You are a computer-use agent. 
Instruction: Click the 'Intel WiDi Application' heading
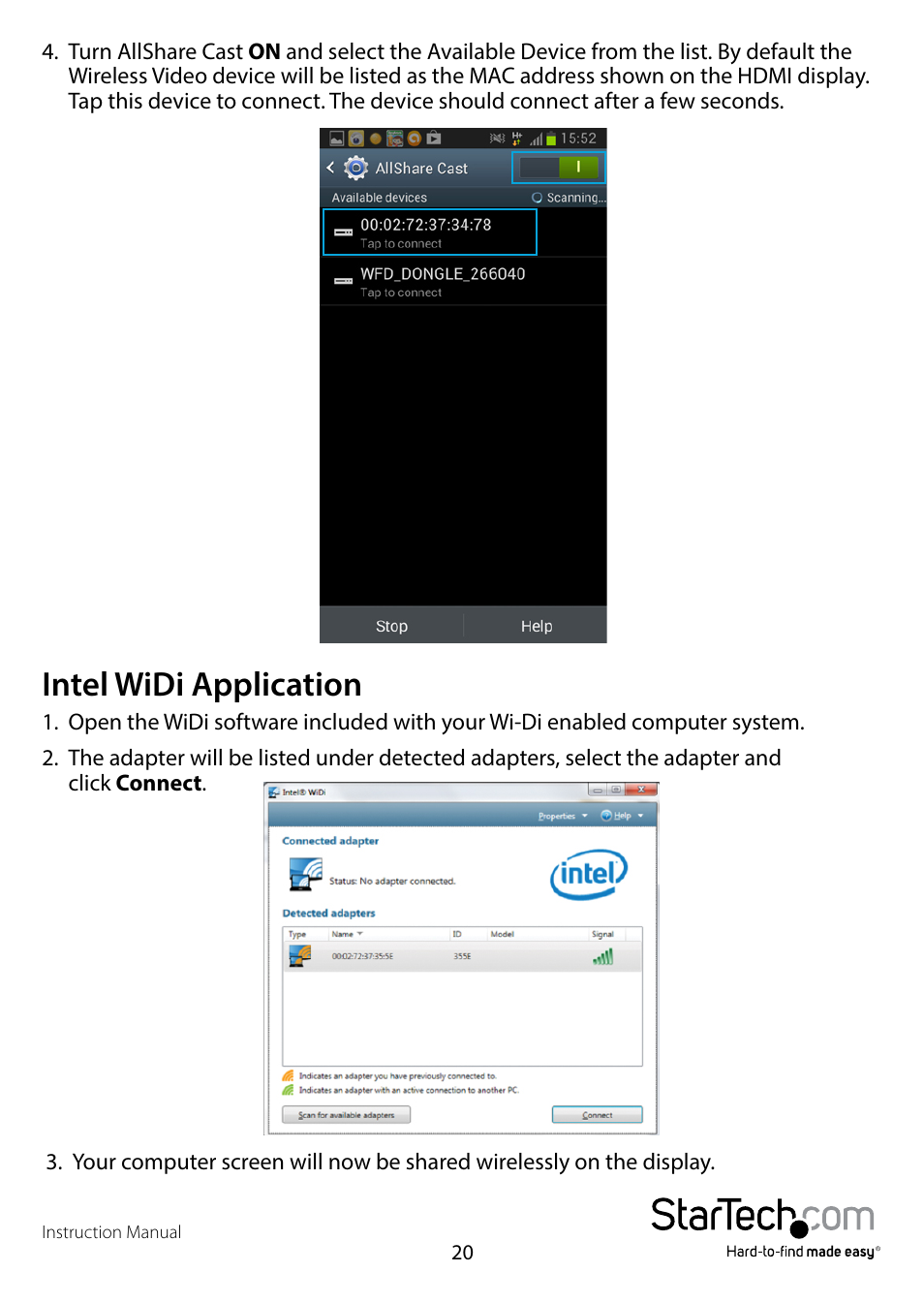pyautogui.click(x=201, y=685)
